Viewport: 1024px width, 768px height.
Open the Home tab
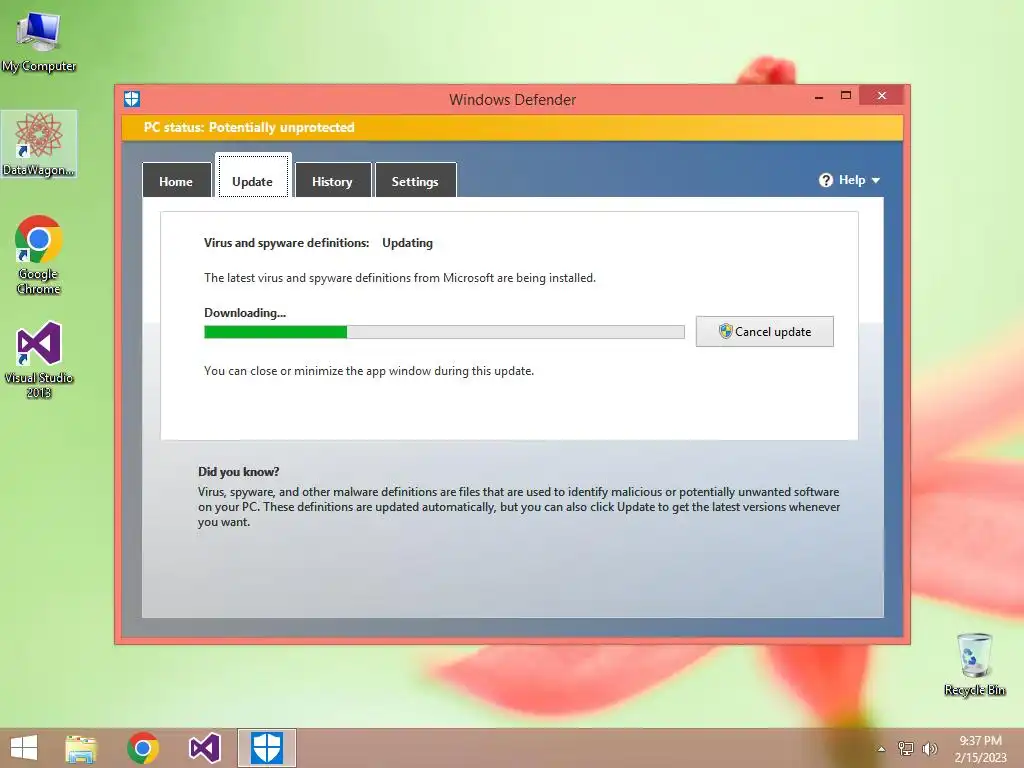[176, 180]
